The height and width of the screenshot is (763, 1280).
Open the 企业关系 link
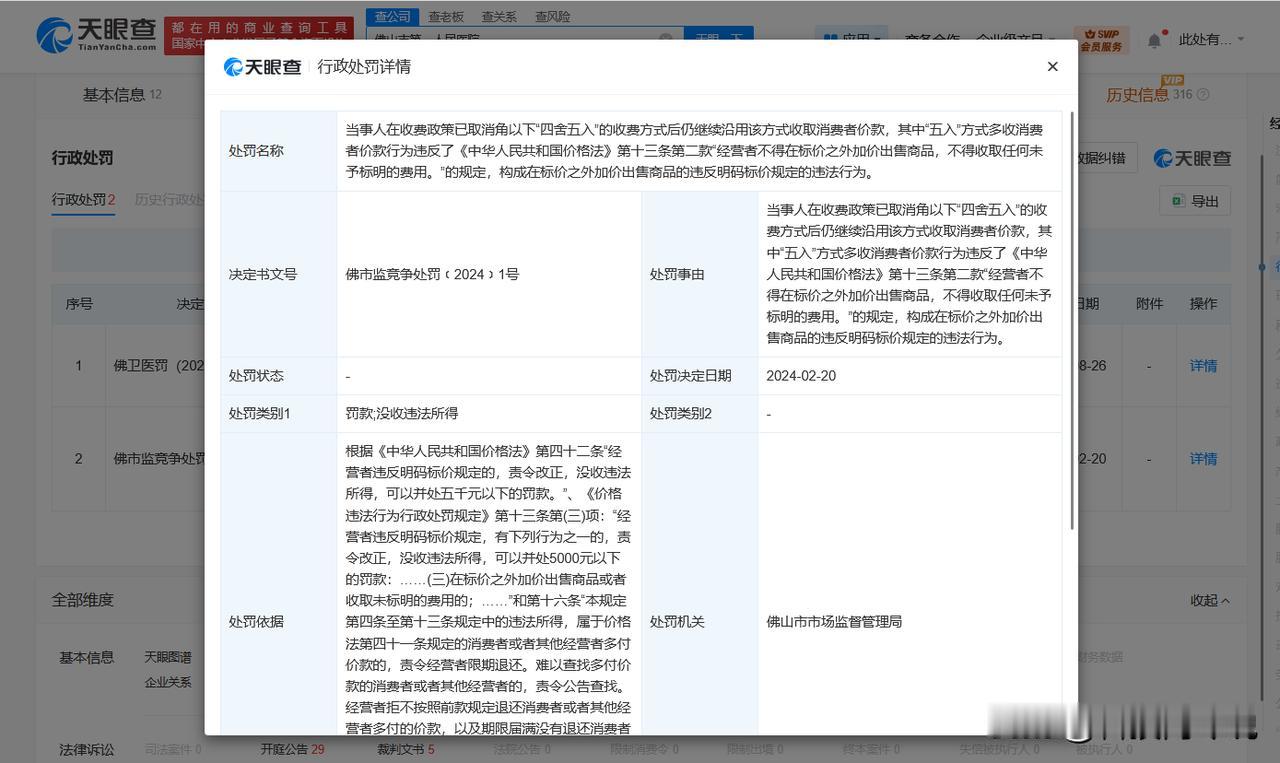tap(168, 682)
